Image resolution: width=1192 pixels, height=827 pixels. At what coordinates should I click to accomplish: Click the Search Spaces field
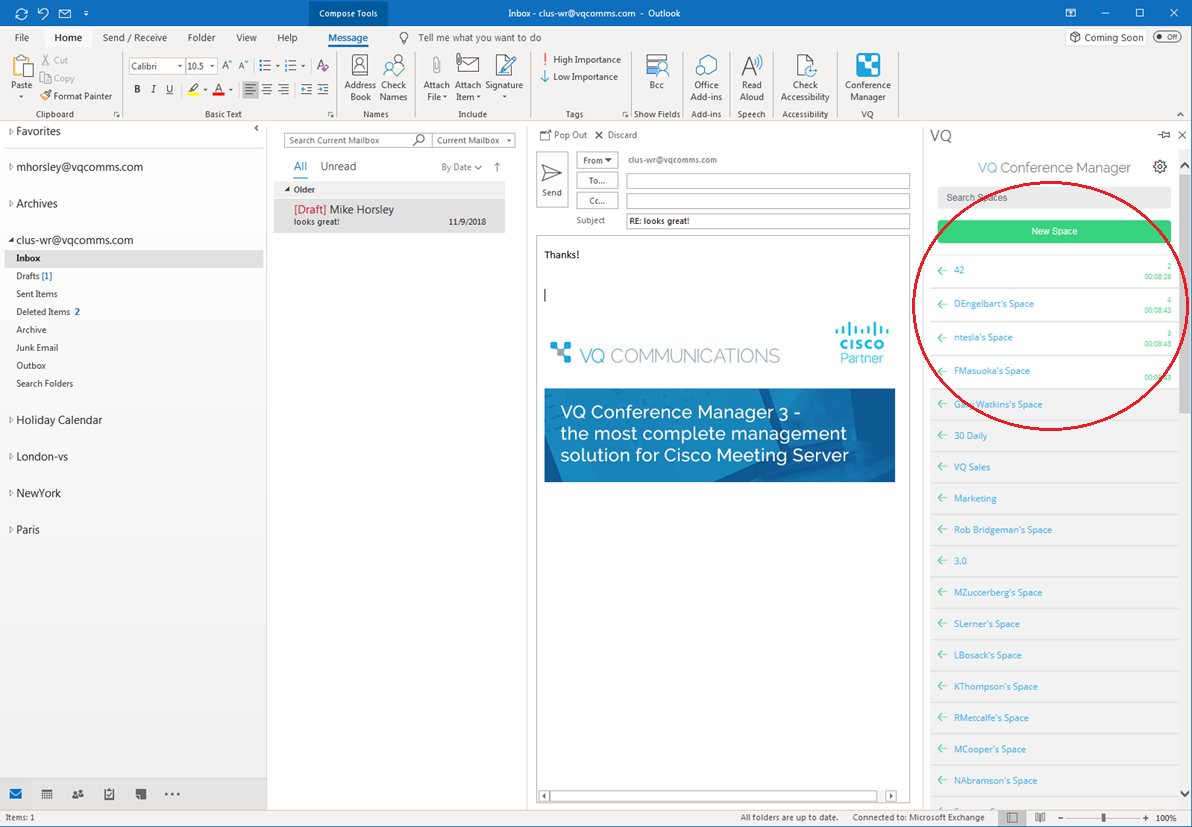(1054, 198)
